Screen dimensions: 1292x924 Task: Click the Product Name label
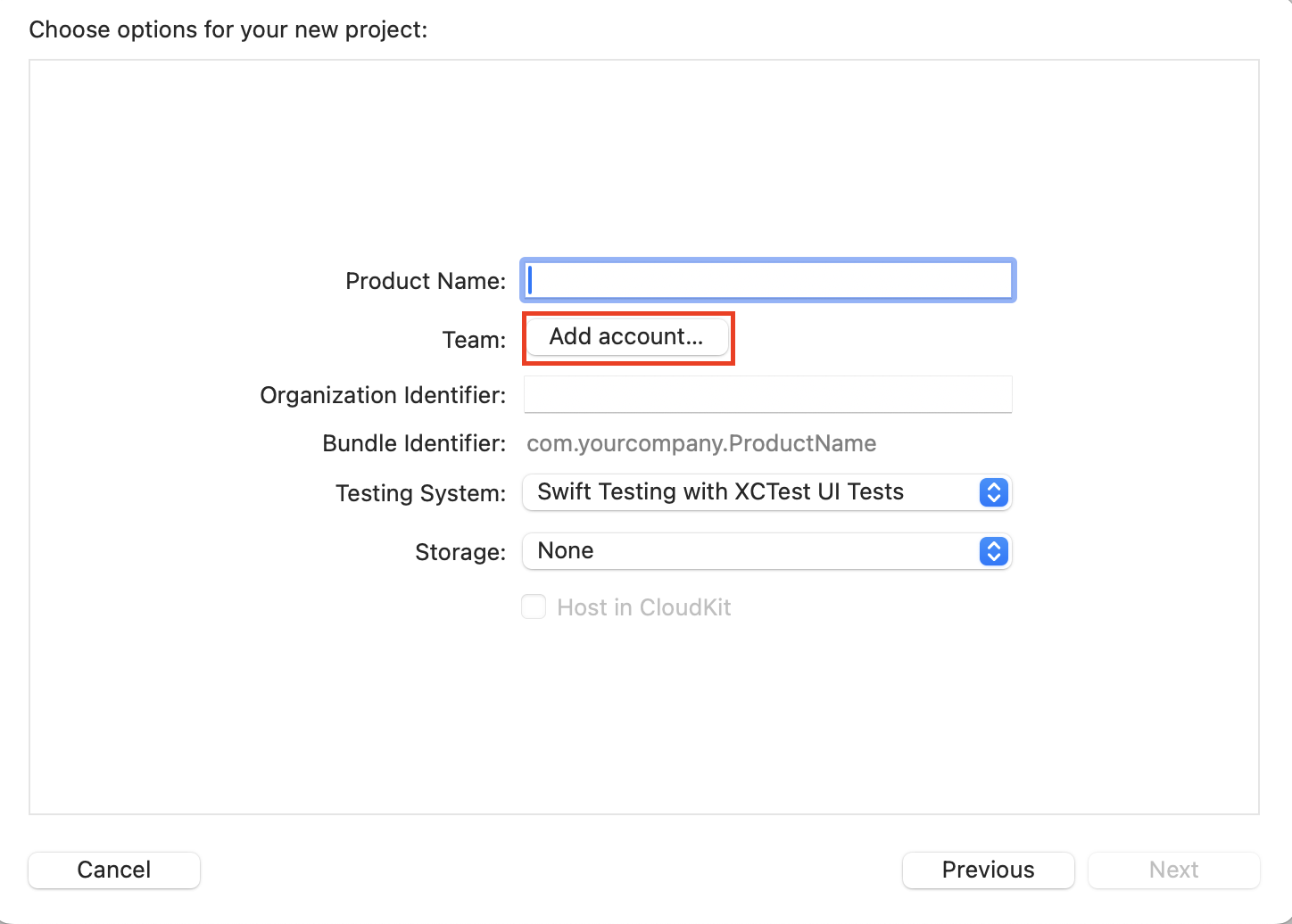[x=426, y=281]
